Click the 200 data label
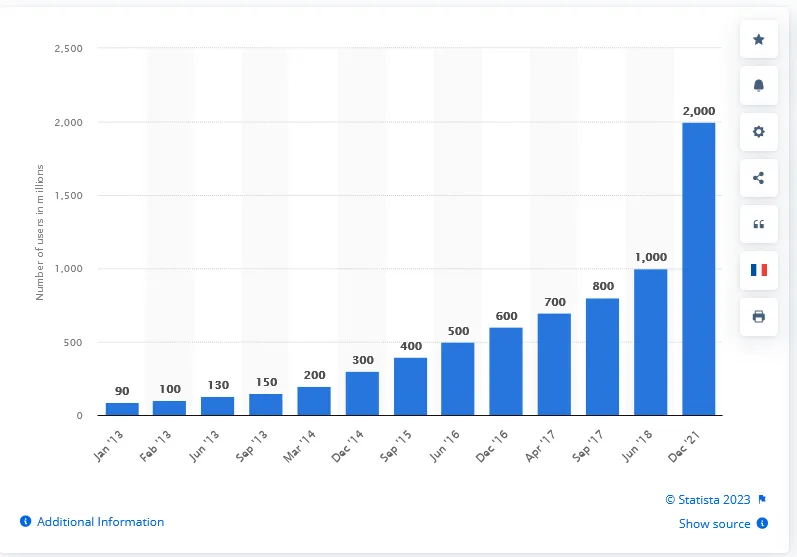The height and width of the screenshot is (557, 797). [x=314, y=375]
